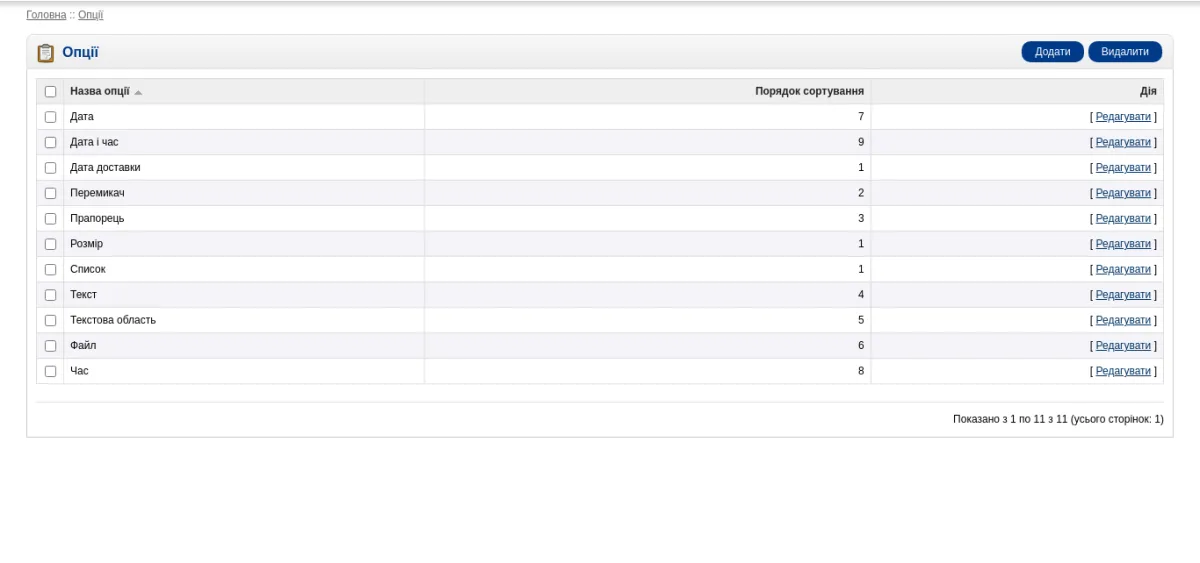1200x563 pixels.
Task: Select the Дата доставки checkbox
Action: [51, 168]
